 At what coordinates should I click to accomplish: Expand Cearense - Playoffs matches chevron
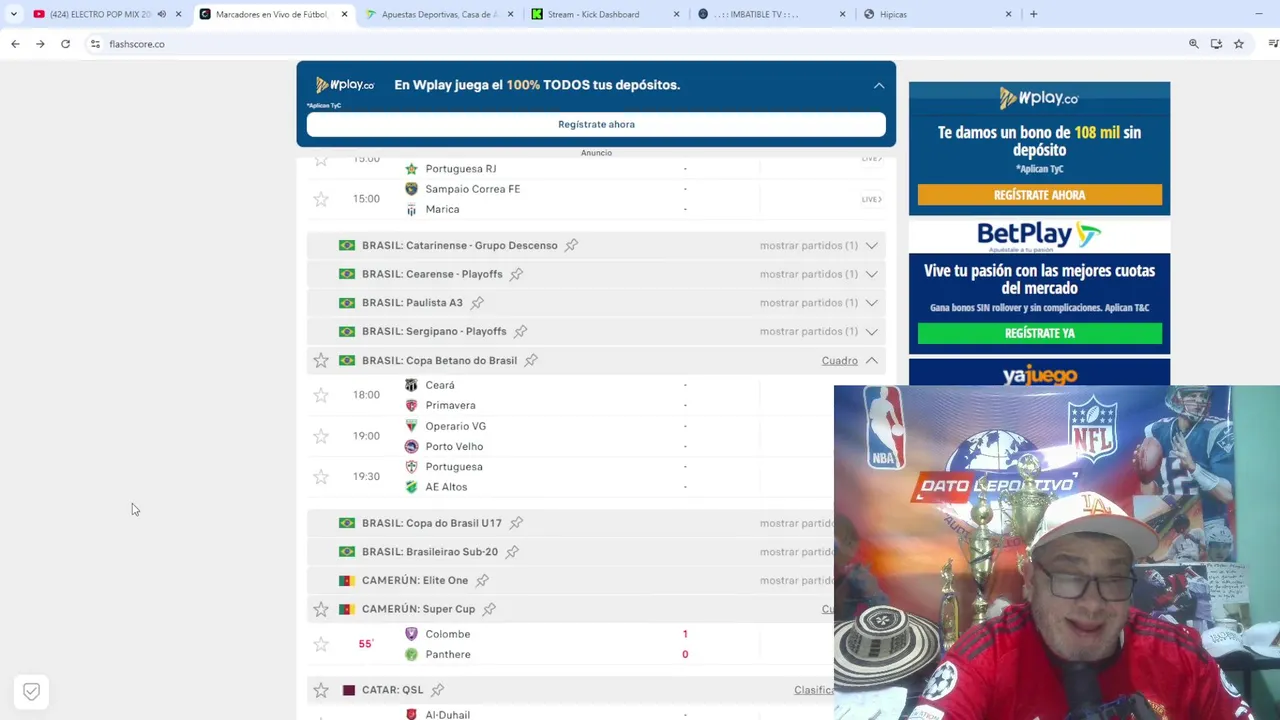[872, 274]
